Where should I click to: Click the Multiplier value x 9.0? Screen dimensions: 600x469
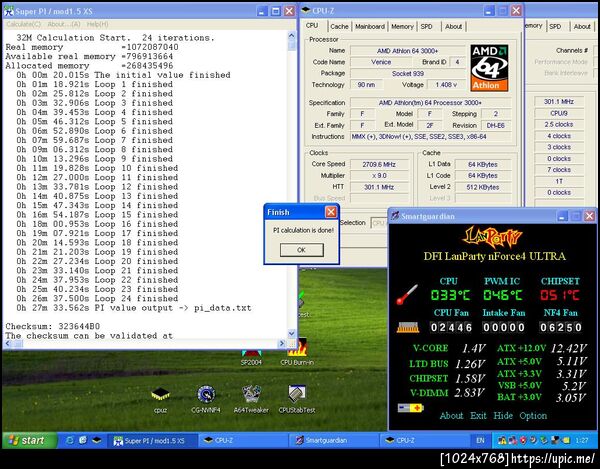click(x=379, y=176)
